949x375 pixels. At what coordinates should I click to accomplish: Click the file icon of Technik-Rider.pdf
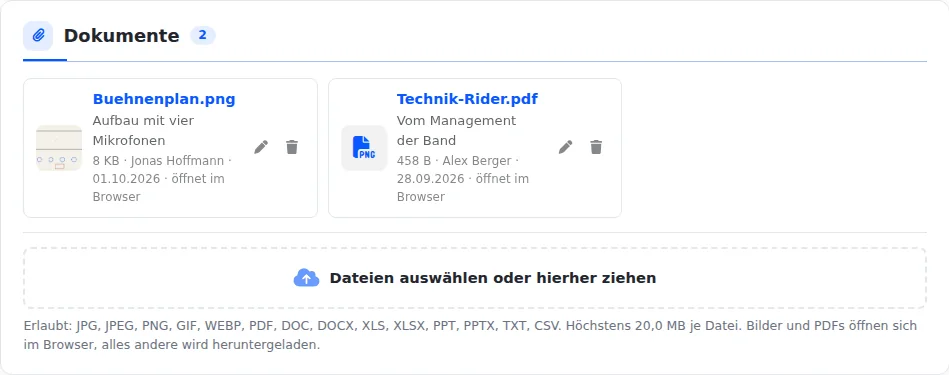(x=364, y=148)
